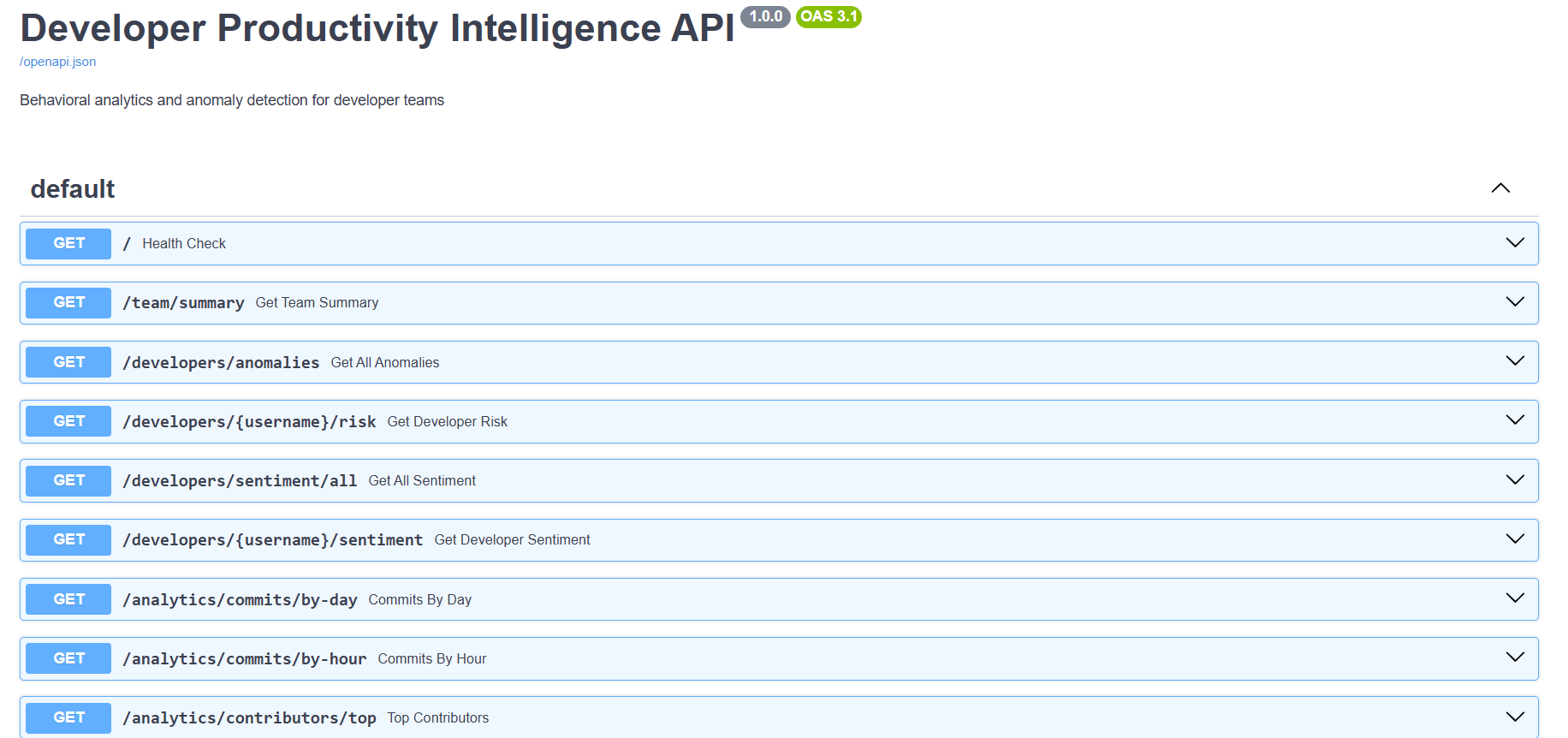
Task: Expand the Get Team Summary chevron
Action: tap(1515, 302)
